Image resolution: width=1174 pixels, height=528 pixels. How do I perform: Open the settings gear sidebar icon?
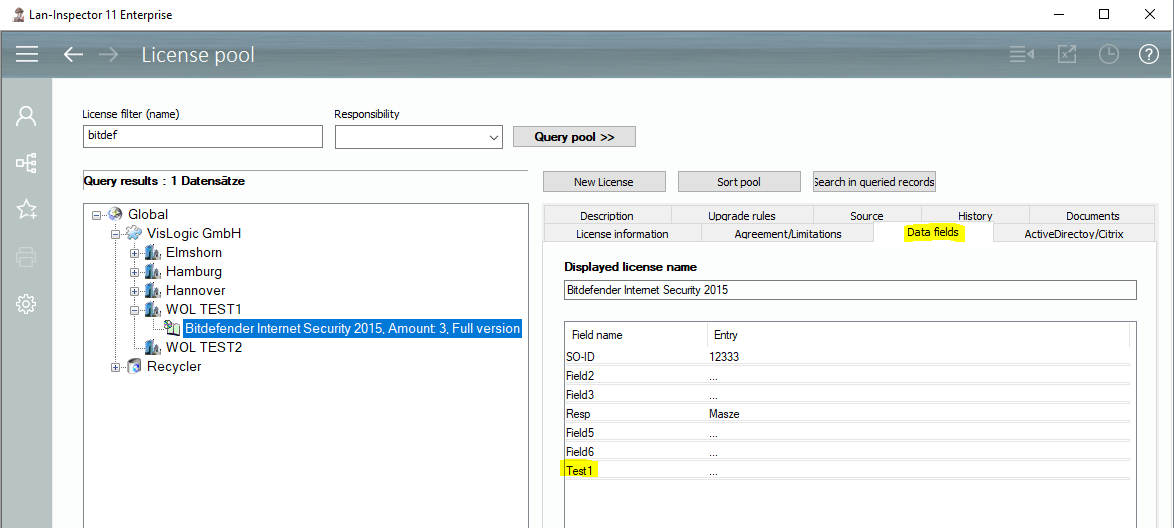[x=27, y=304]
